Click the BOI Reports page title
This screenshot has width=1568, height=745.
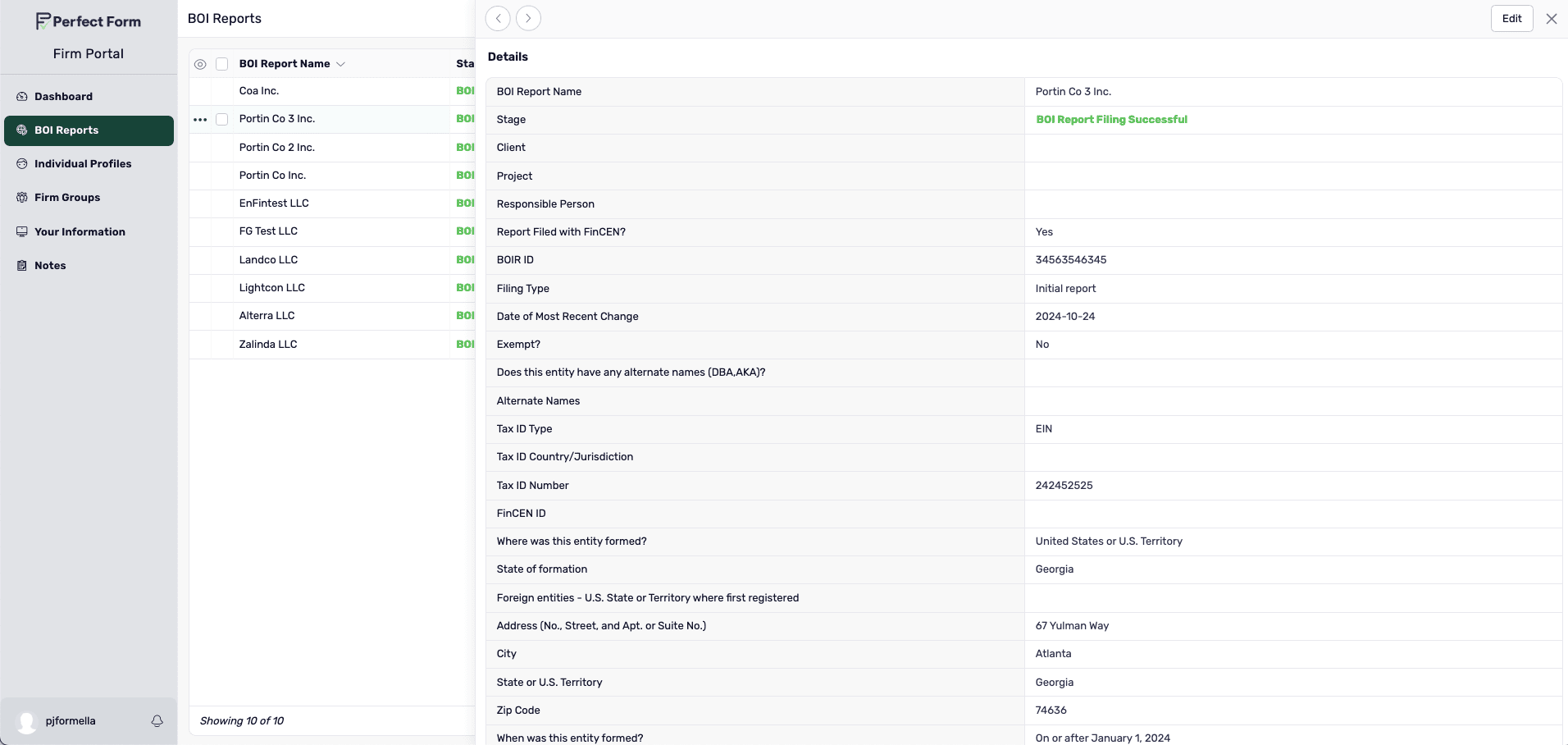pyautogui.click(x=225, y=19)
